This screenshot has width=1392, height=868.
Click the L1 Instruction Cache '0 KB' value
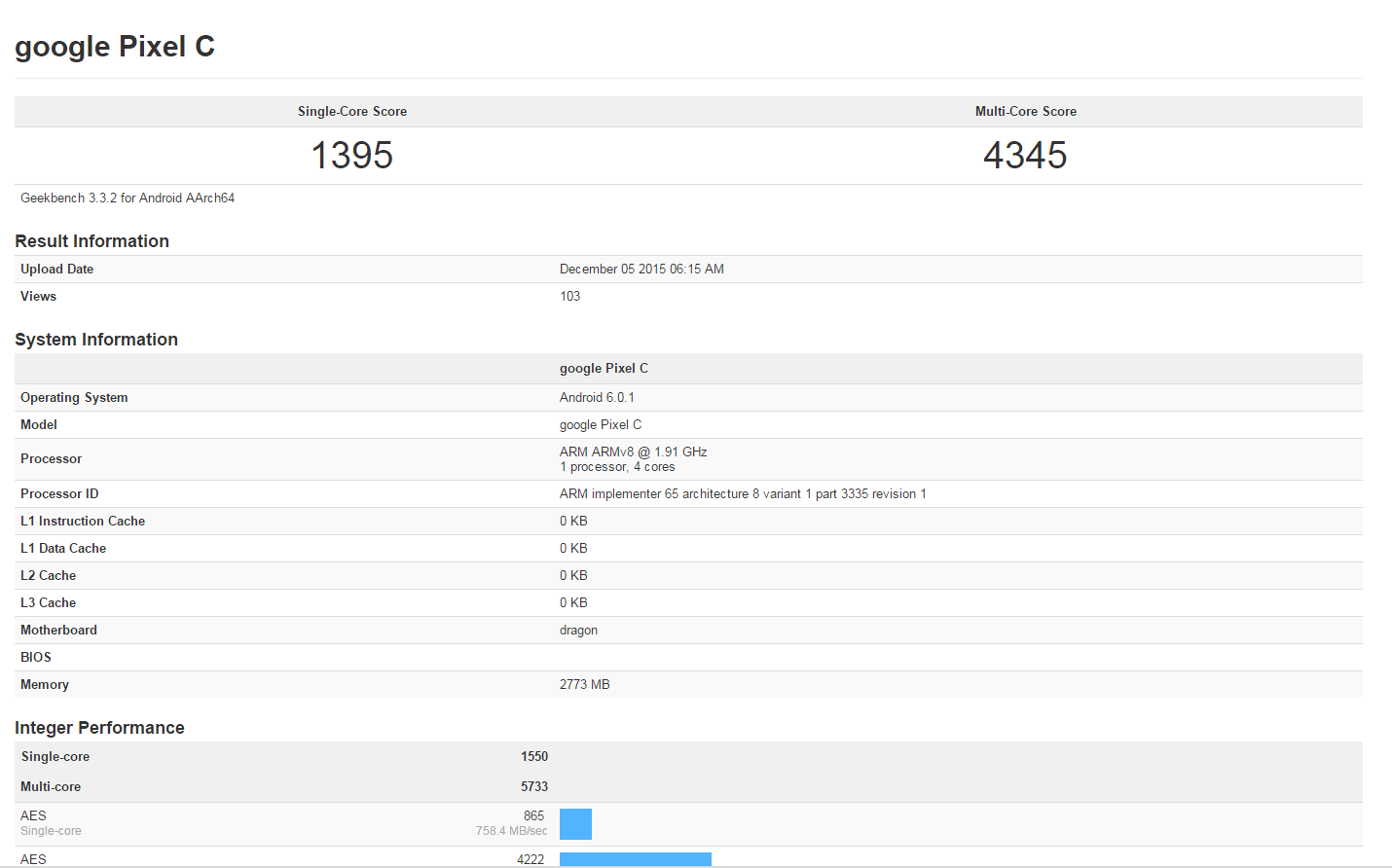coord(573,522)
